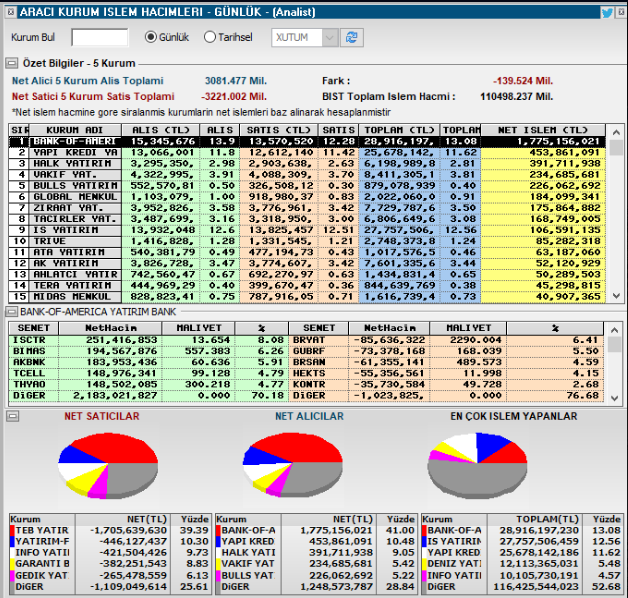
Task: Click red swatch beside TEB YATIR legend
Action: (x=12, y=530)
